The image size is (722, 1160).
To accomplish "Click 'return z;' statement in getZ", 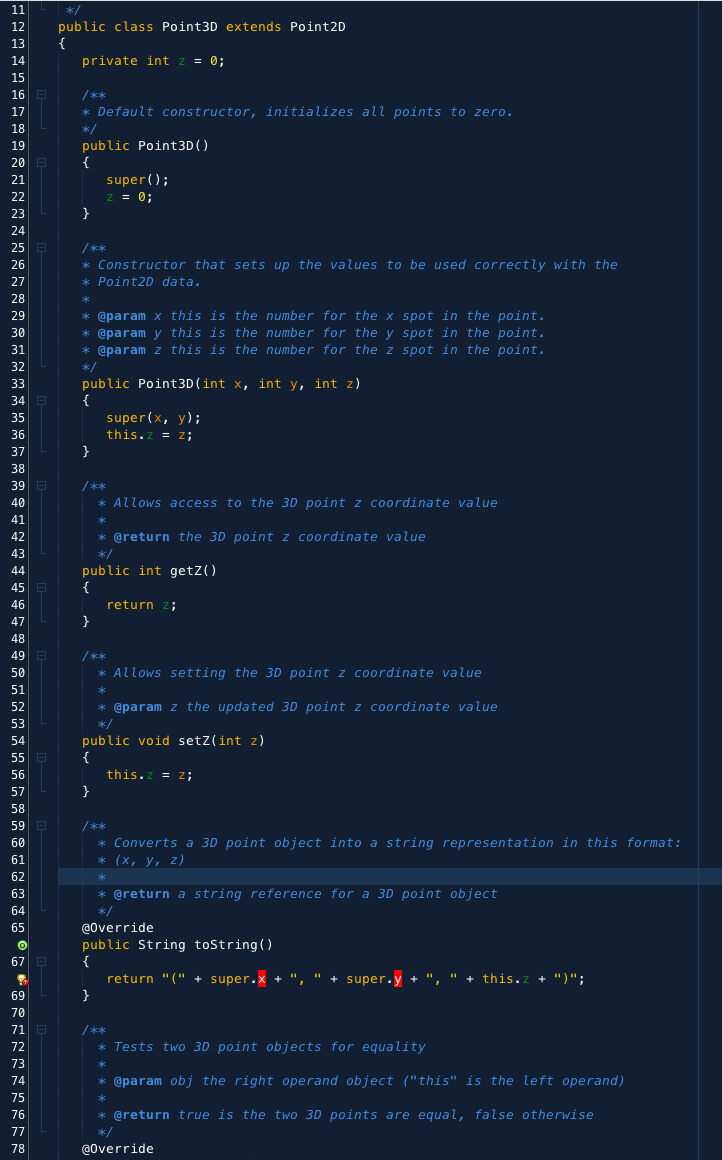I will point(141,605).
